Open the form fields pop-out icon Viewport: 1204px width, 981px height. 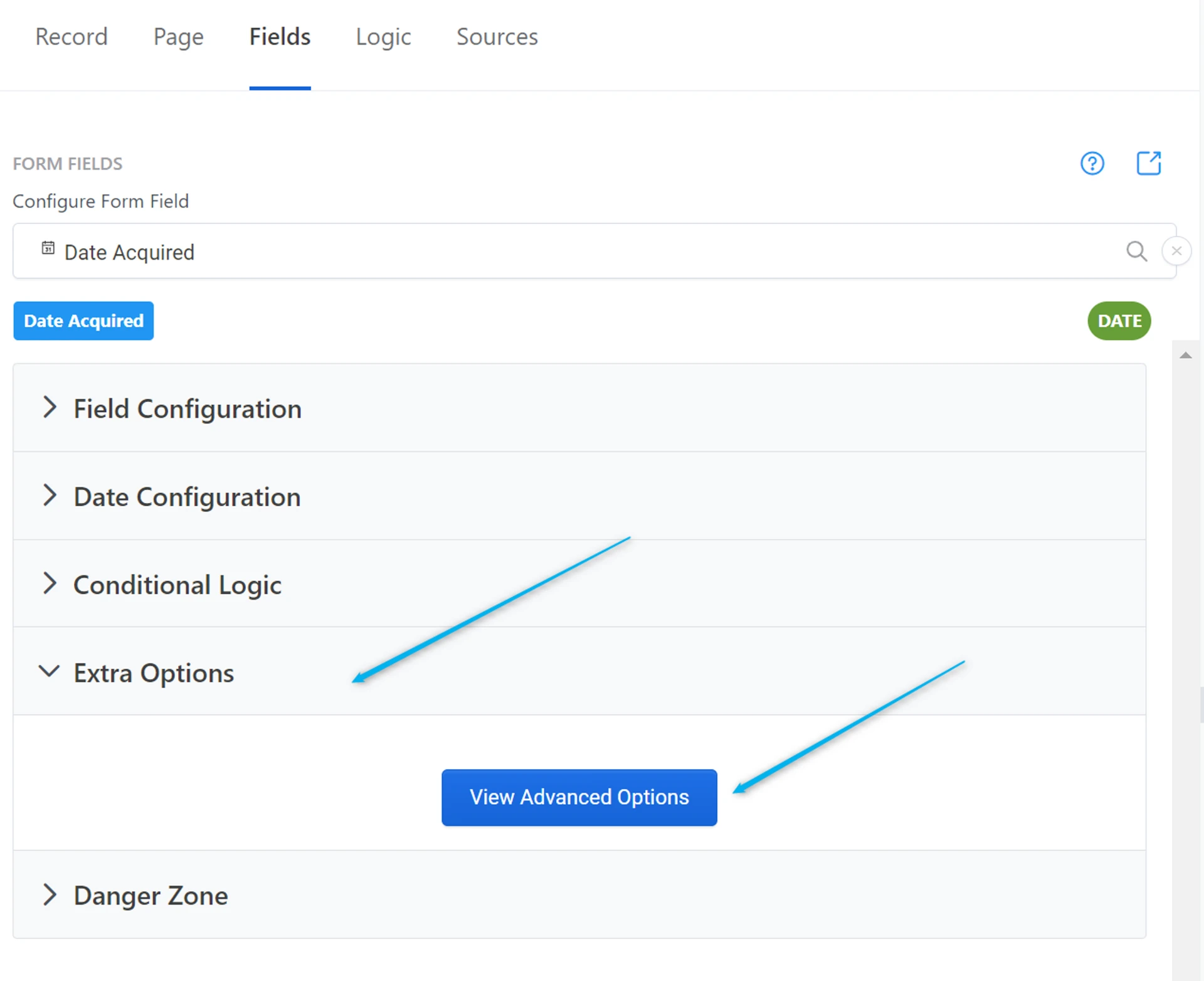1148,163
